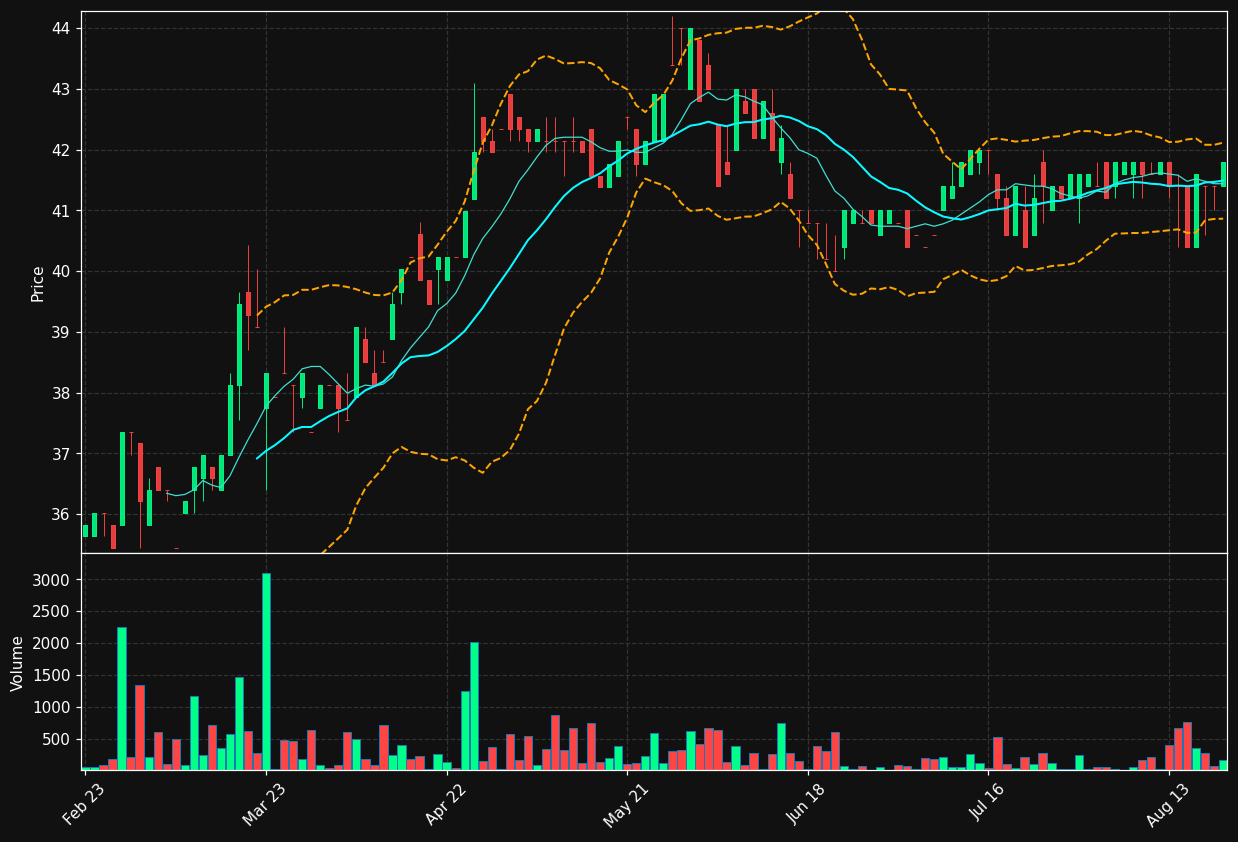Click the Feb 23 date label
Screen dimensions: 1238x842
click(84, 805)
